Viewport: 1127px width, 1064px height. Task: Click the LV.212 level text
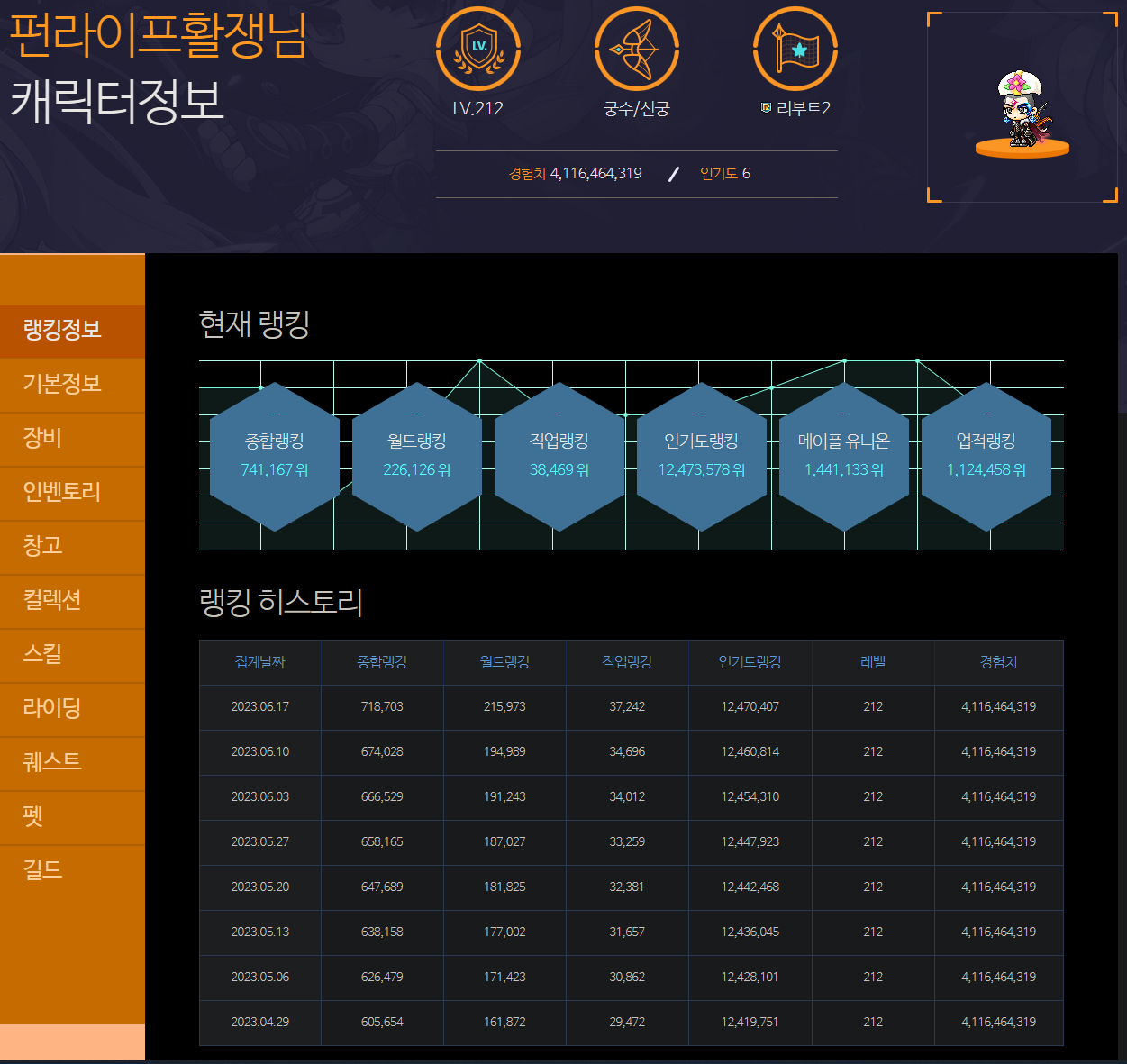point(478,109)
